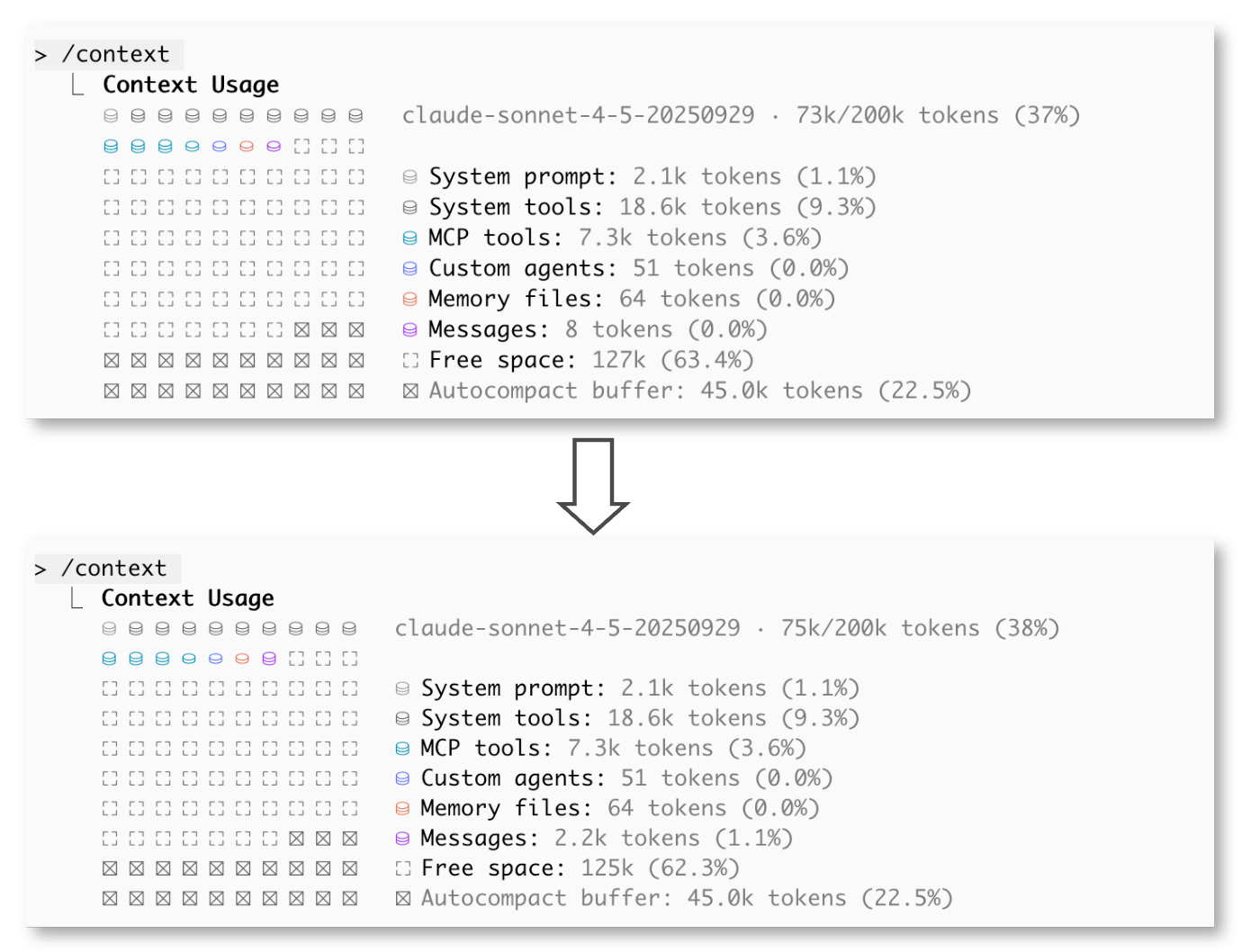The height and width of the screenshot is (952, 1242).
Task: Select the "Free space: 127k (63.4%)" entry
Action: point(590,361)
